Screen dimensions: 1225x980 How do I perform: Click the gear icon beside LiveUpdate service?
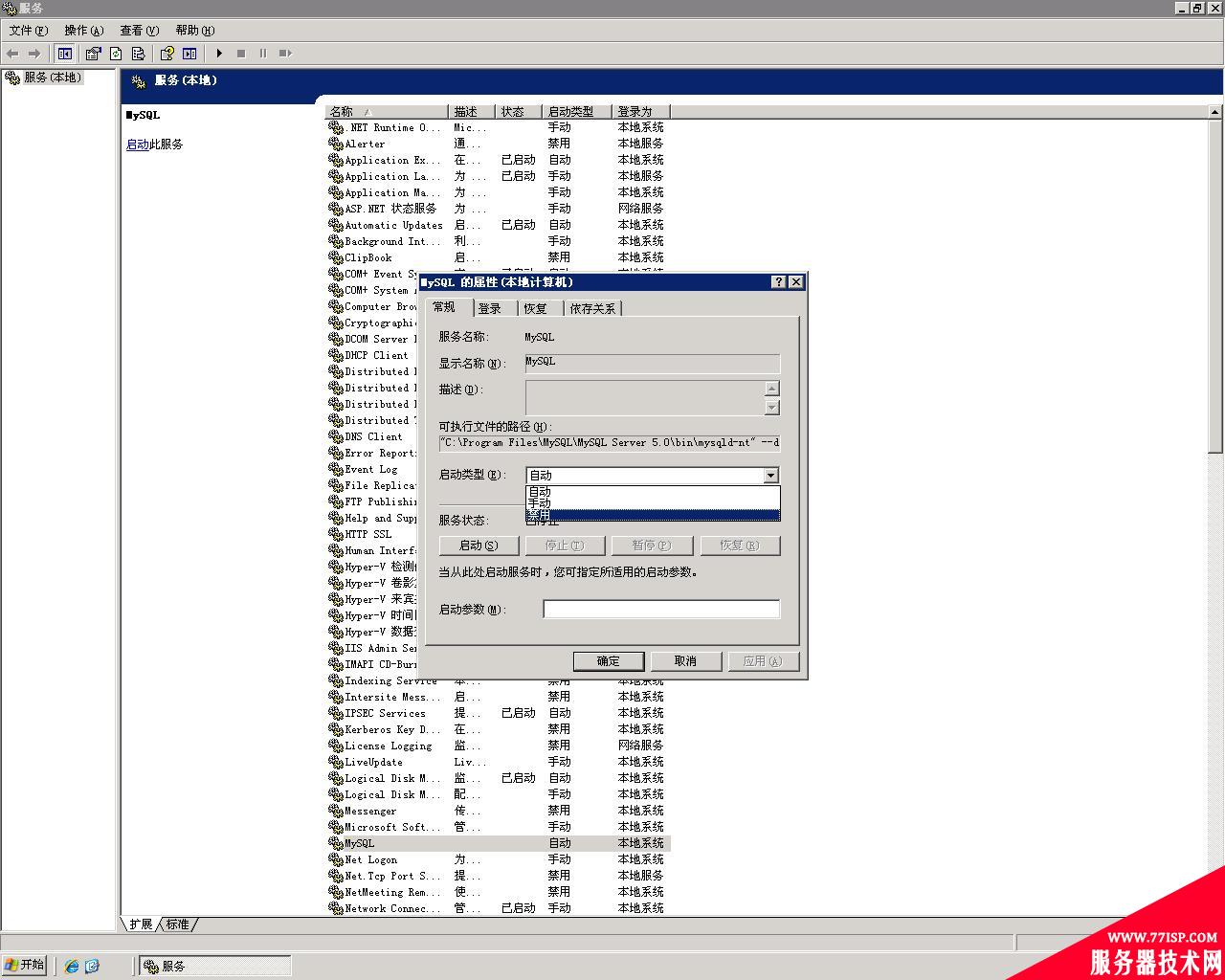(x=336, y=762)
